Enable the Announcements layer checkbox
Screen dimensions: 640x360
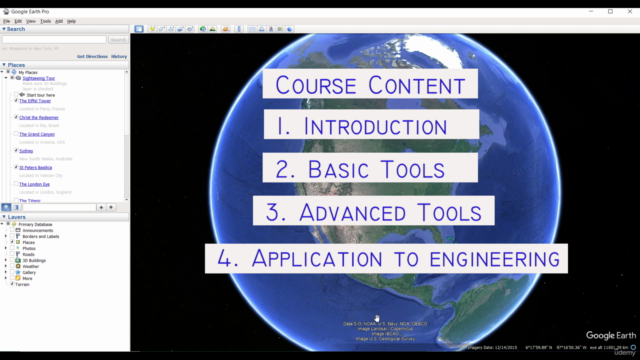click(x=12, y=230)
